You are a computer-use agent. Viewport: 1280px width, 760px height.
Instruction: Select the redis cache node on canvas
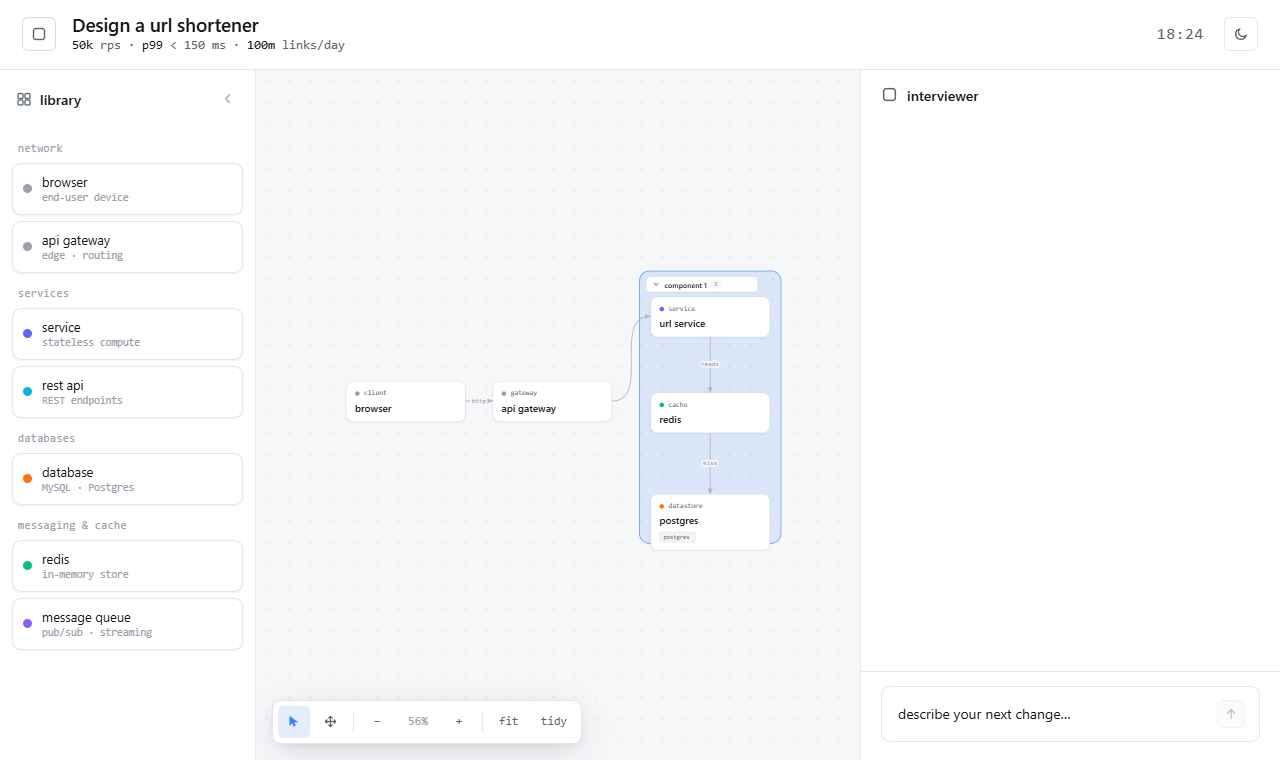[x=710, y=413]
